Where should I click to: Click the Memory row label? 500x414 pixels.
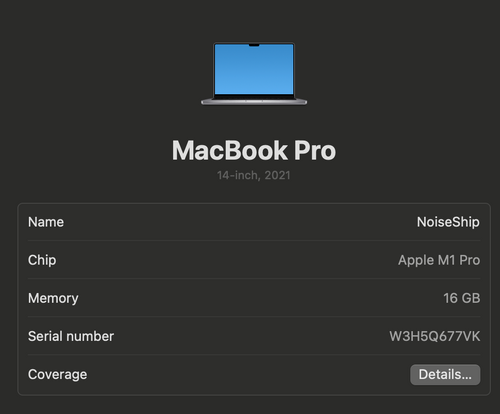pos(53,298)
